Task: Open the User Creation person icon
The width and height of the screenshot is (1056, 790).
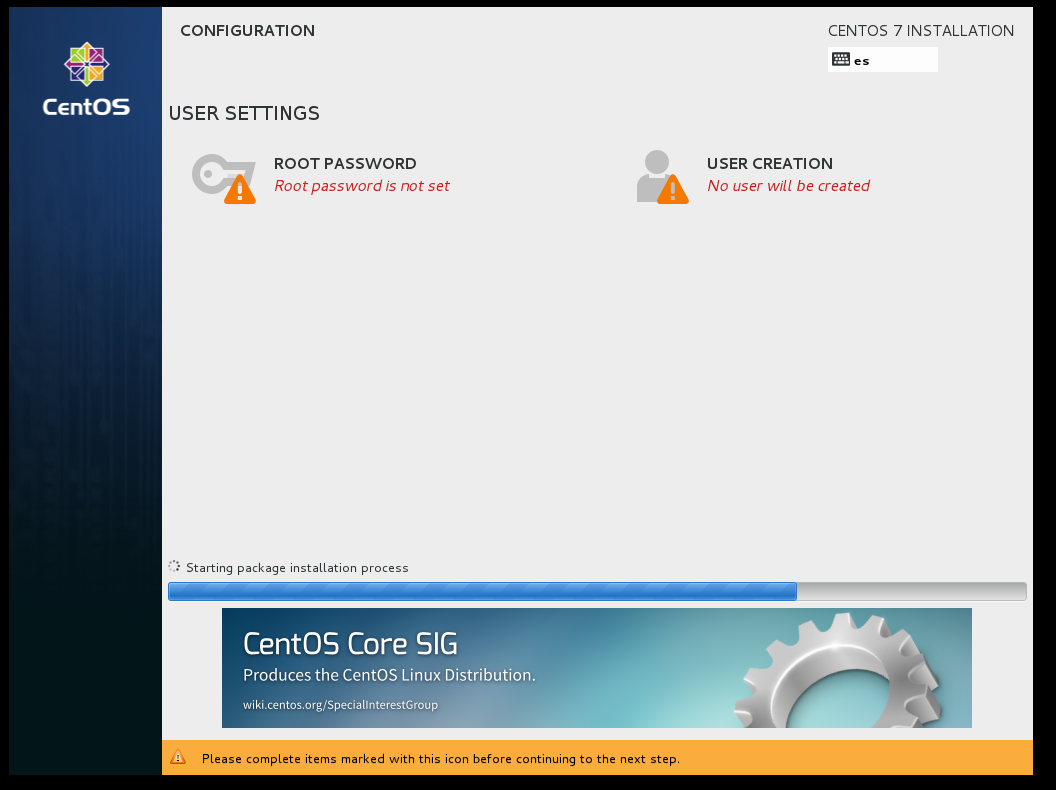Action: point(662,176)
